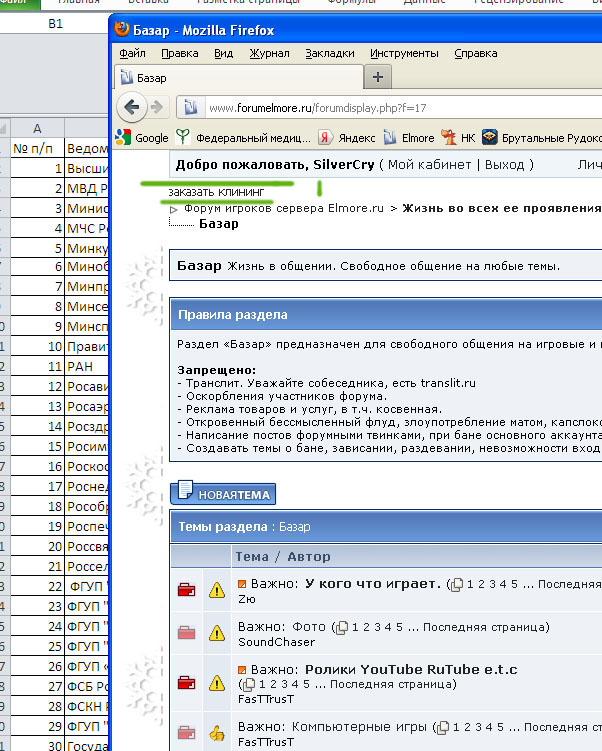Open the Правка menu in Firefox
602x751 pixels.
180,53
